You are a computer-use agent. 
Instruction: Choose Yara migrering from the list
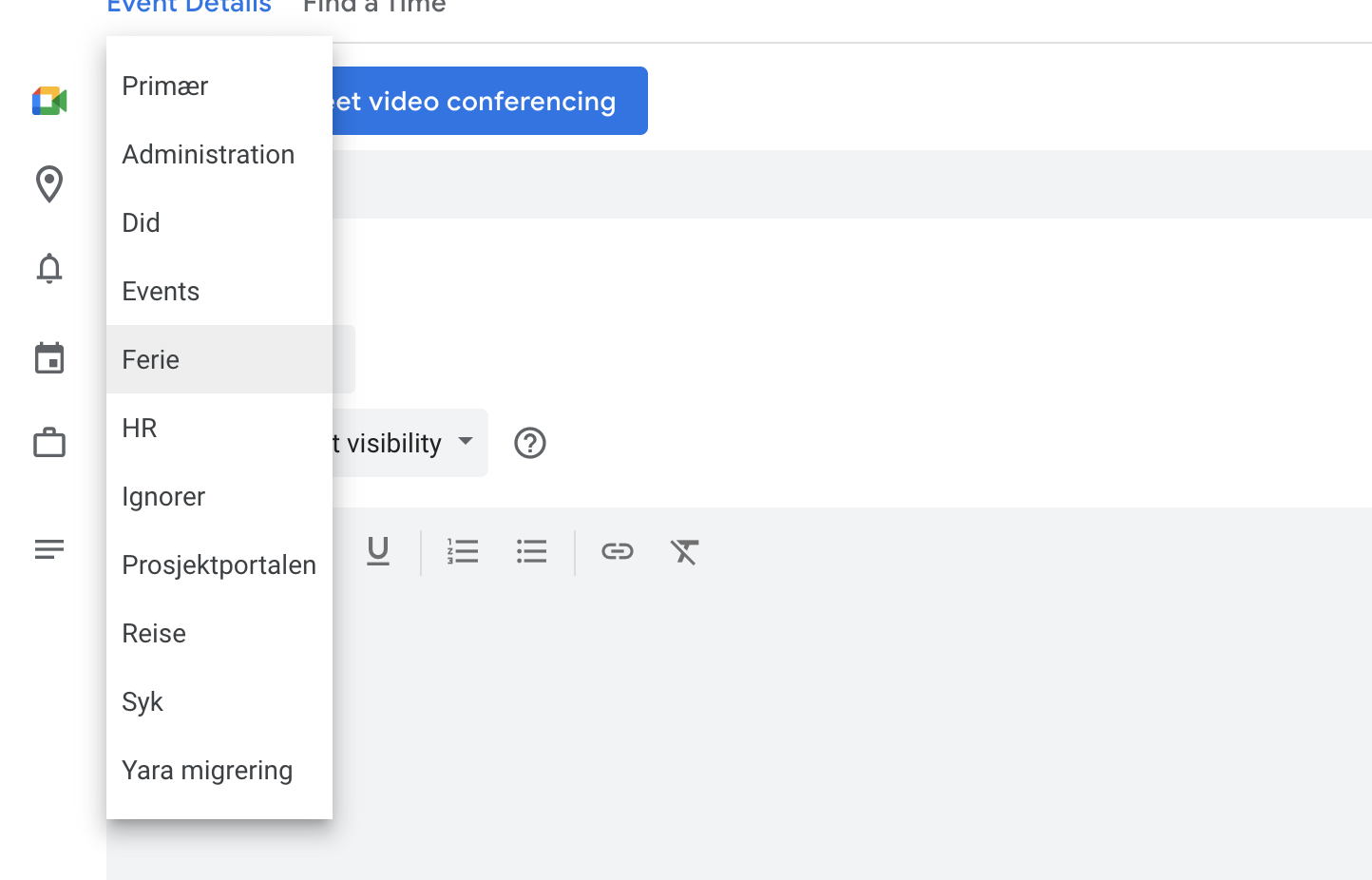pos(219,770)
